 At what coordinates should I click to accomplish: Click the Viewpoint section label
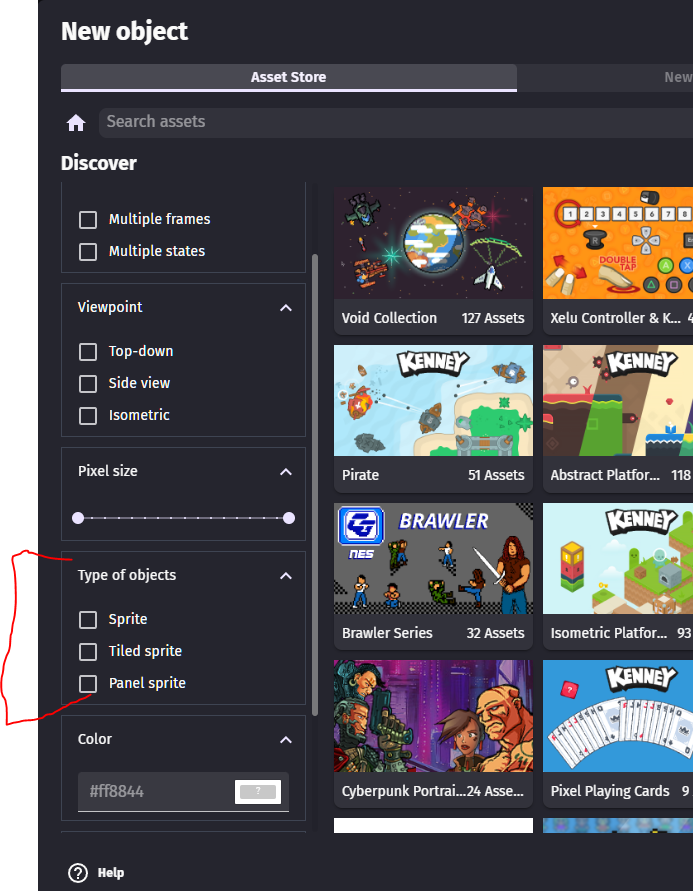tap(110, 307)
